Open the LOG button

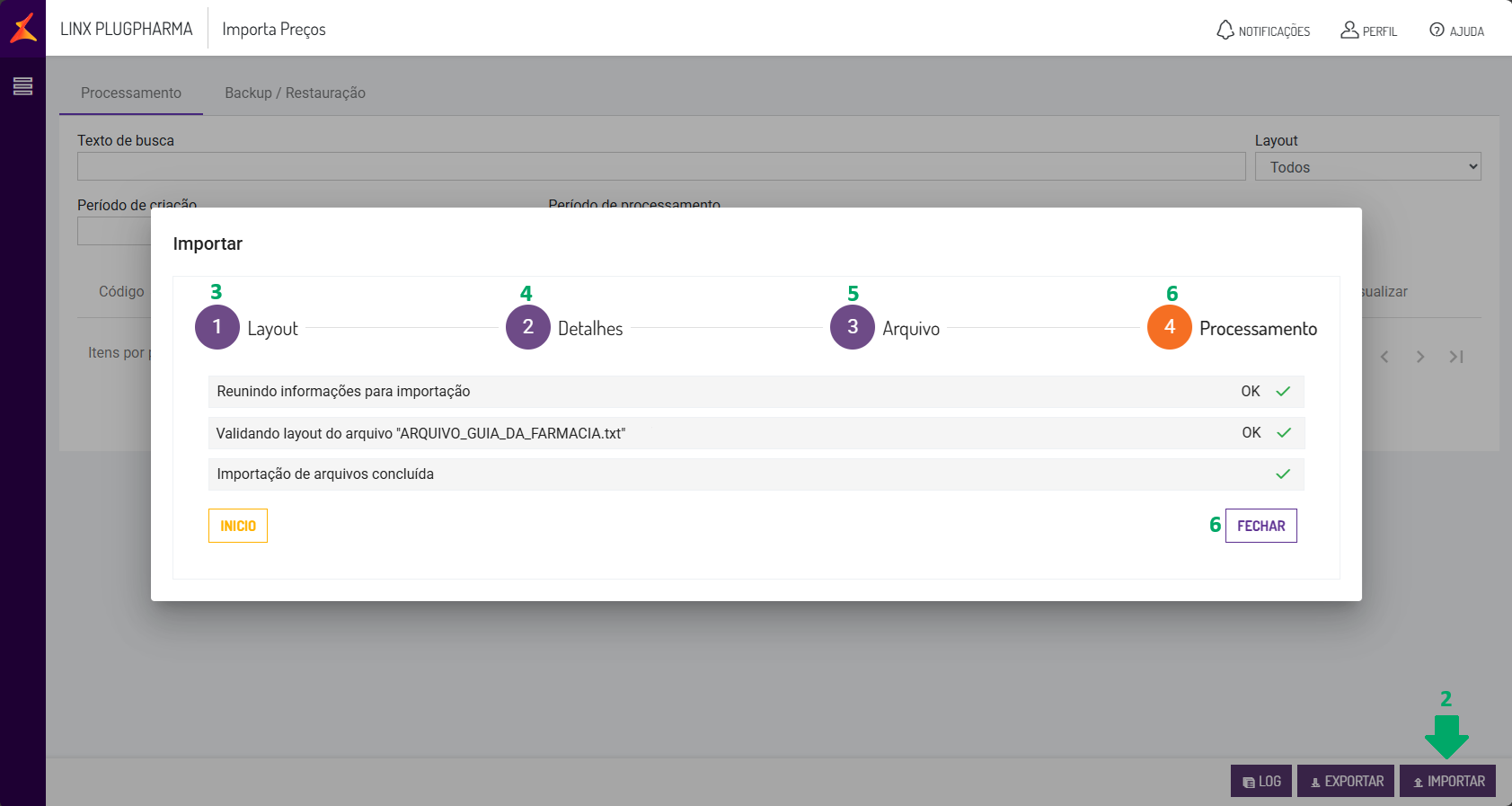(x=1261, y=781)
